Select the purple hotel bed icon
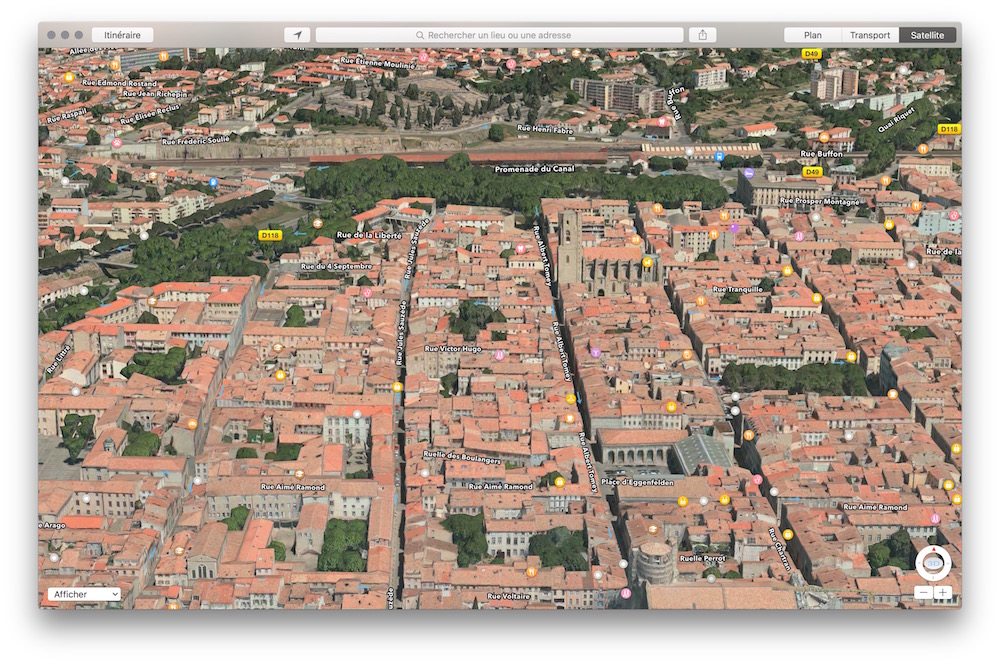The height and width of the screenshot is (664, 1000). 749,173
